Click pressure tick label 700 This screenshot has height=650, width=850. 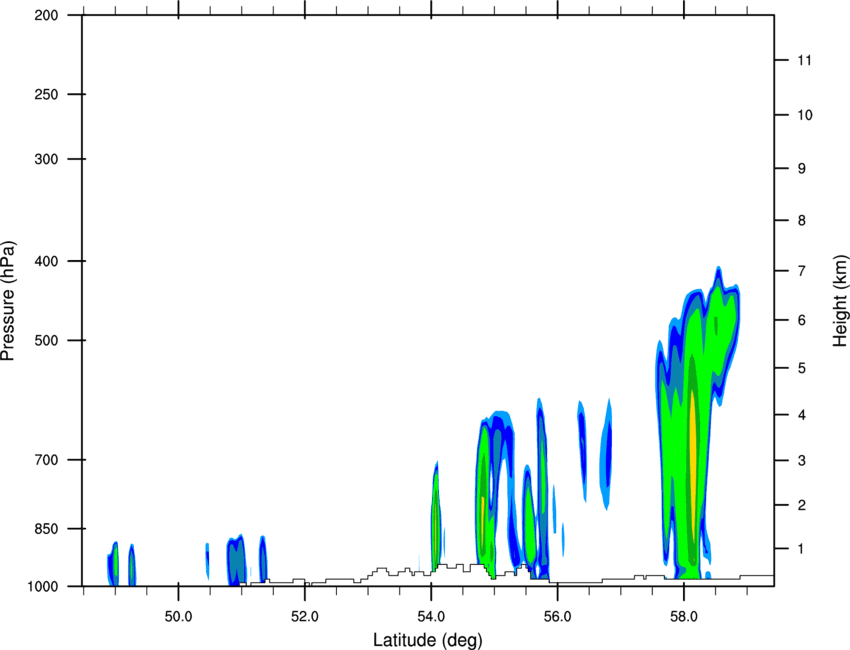(46, 460)
